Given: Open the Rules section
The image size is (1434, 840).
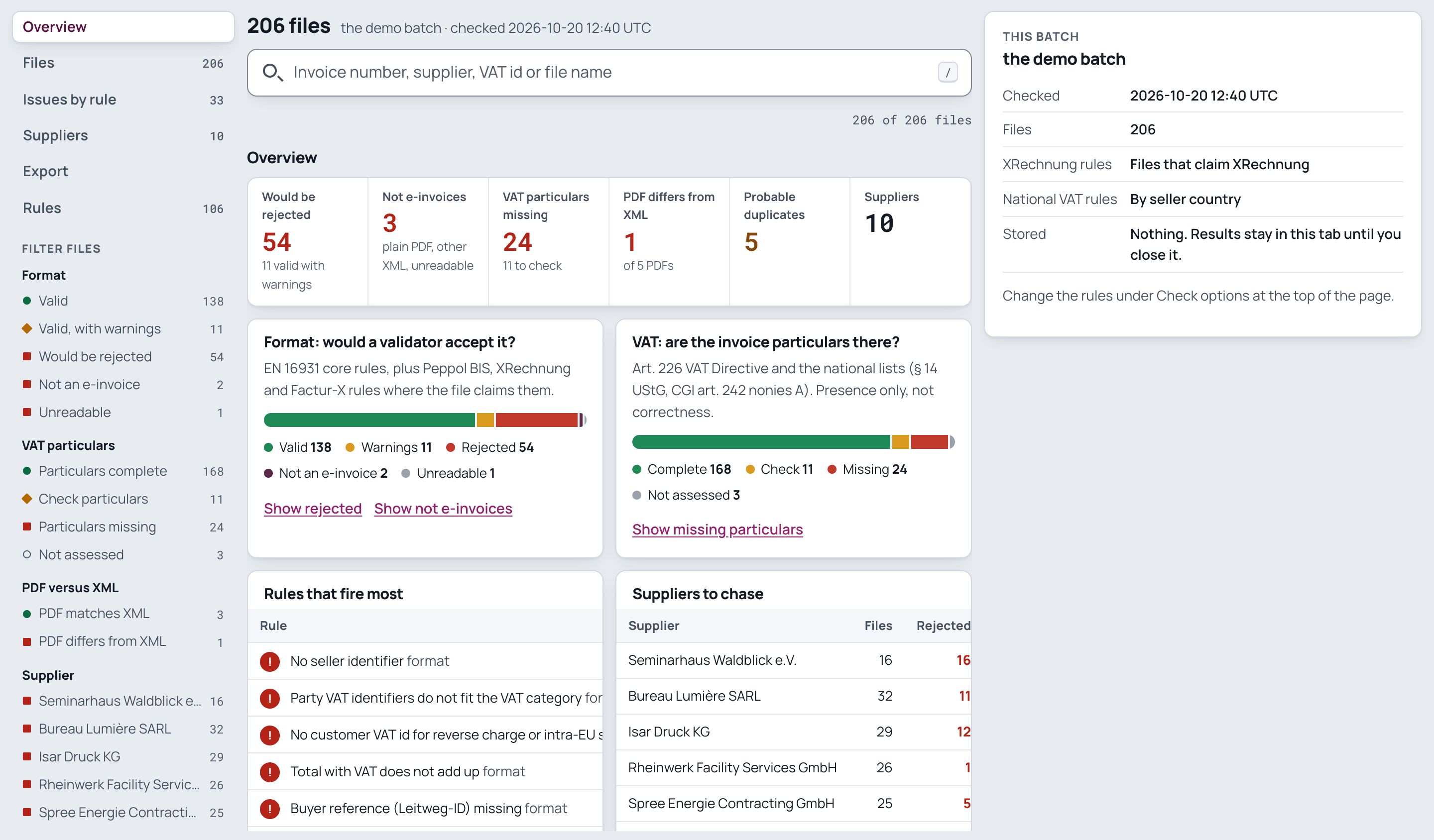Looking at the screenshot, I should tap(123, 208).
